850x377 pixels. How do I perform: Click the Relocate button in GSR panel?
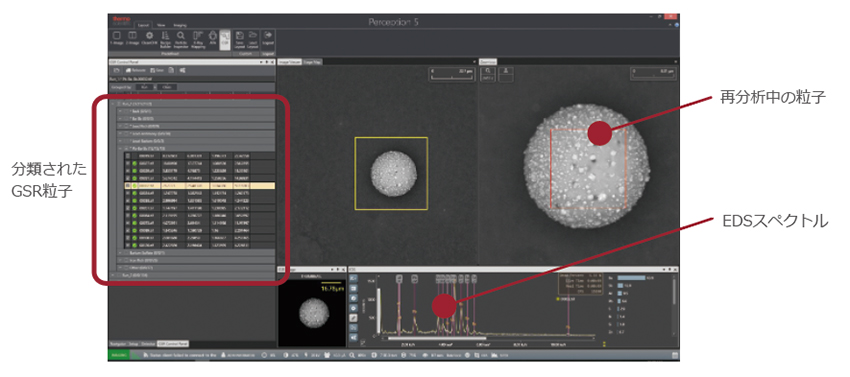point(136,71)
